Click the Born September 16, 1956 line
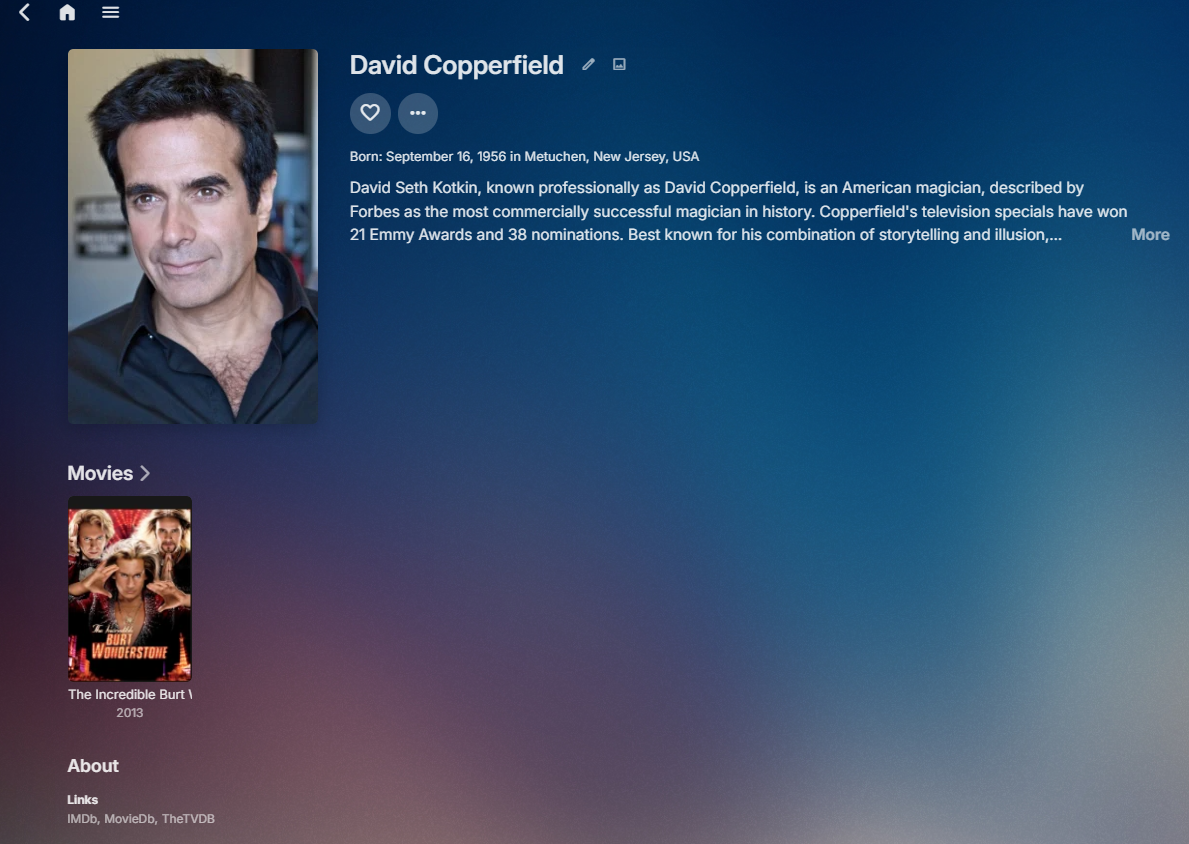This screenshot has width=1189, height=844. coord(524,157)
